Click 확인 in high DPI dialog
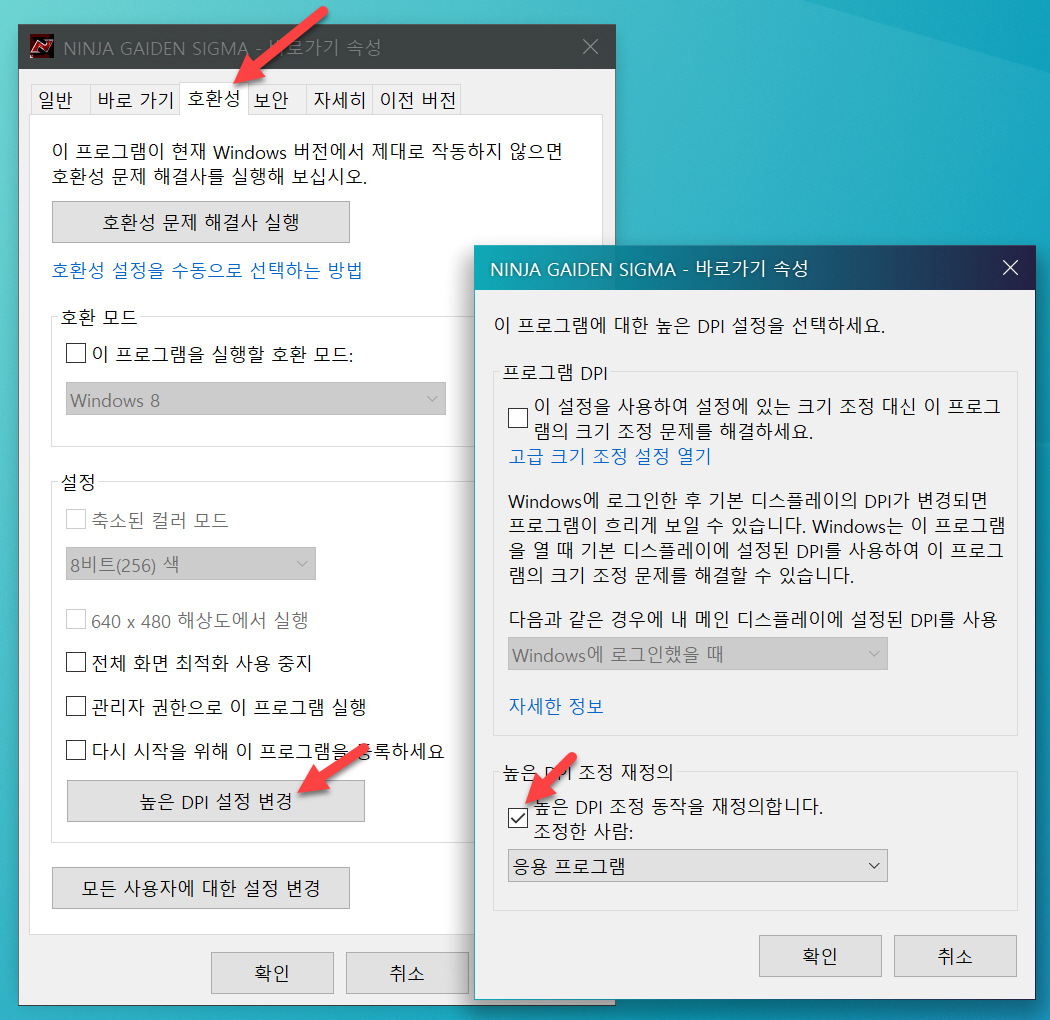Screen dimensions: 1050x1020 pyautogui.click(x=820, y=956)
